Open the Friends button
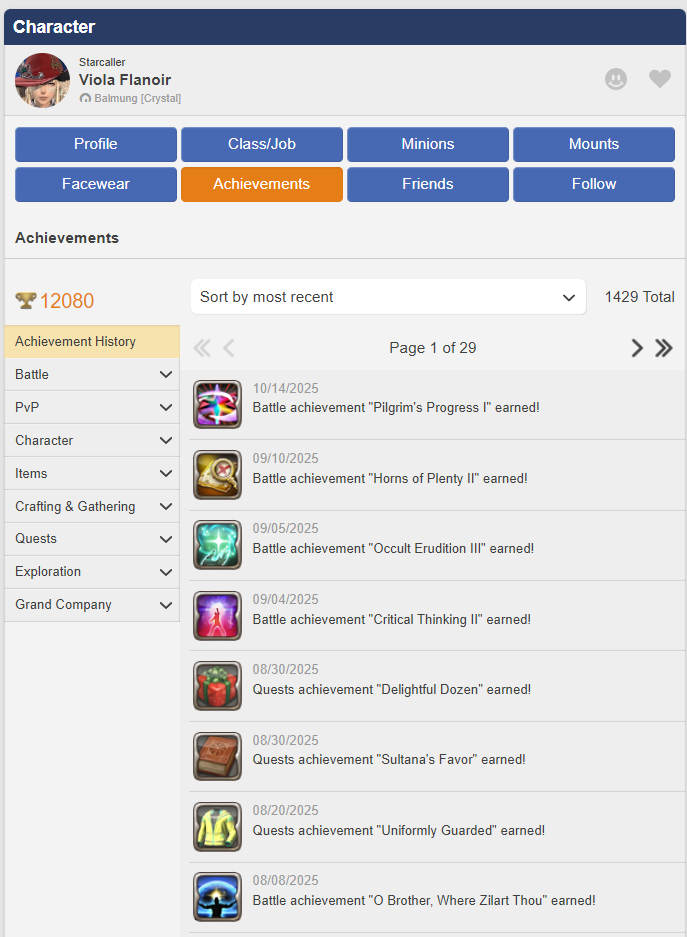This screenshot has height=937, width=687. tap(428, 184)
